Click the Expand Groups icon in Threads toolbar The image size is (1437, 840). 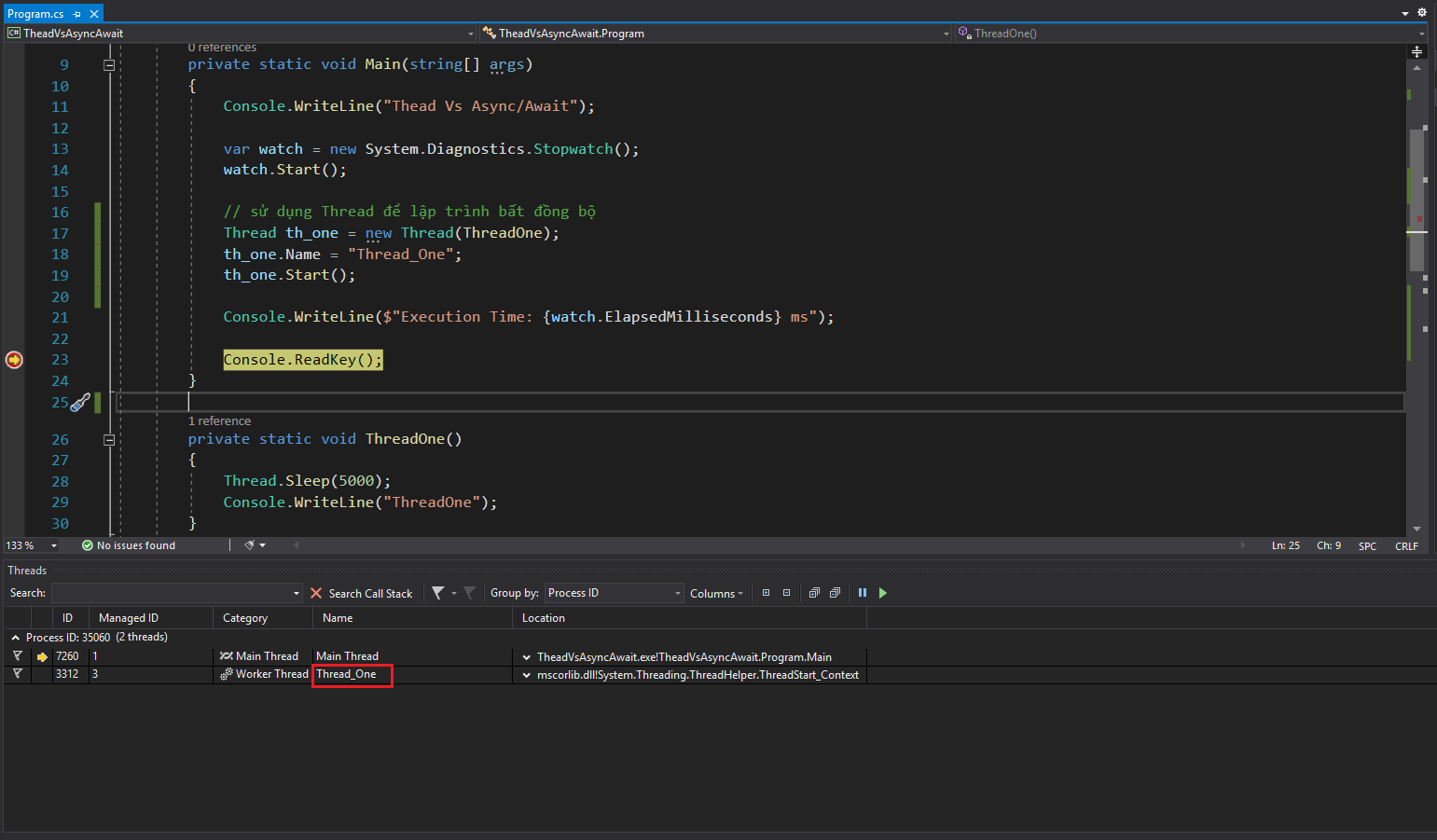click(x=766, y=593)
